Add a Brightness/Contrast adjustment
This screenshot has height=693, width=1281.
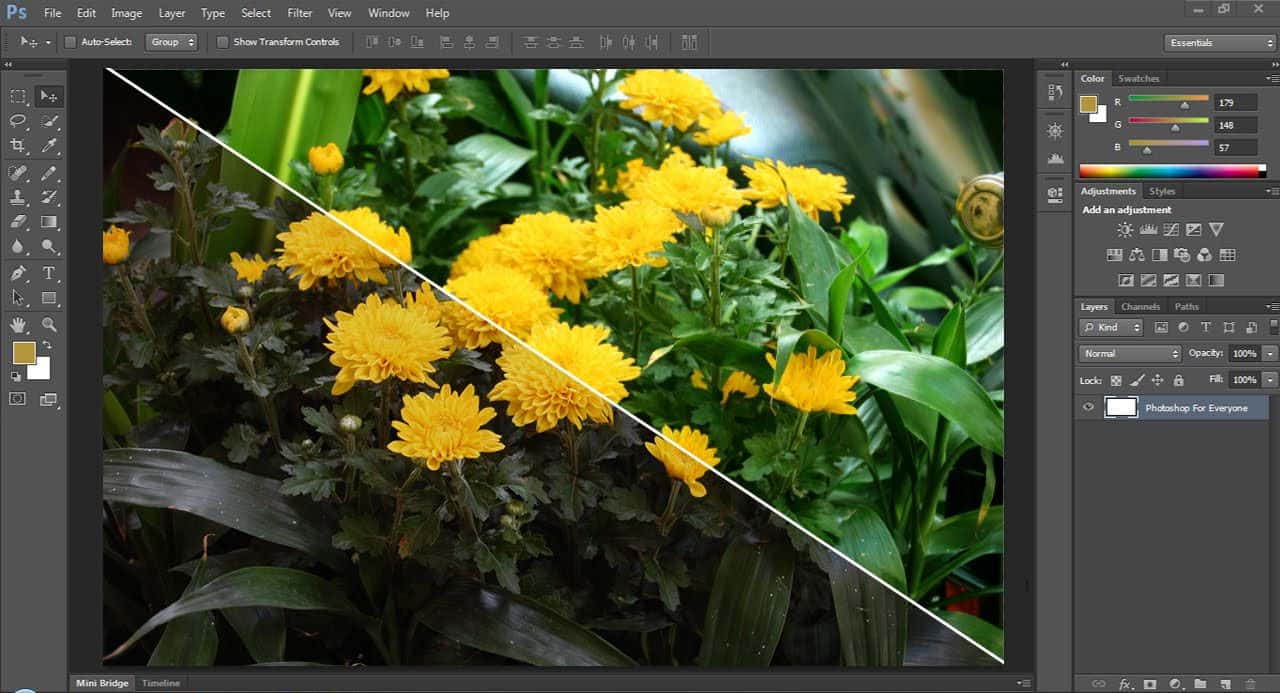click(x=1125, y=230)
